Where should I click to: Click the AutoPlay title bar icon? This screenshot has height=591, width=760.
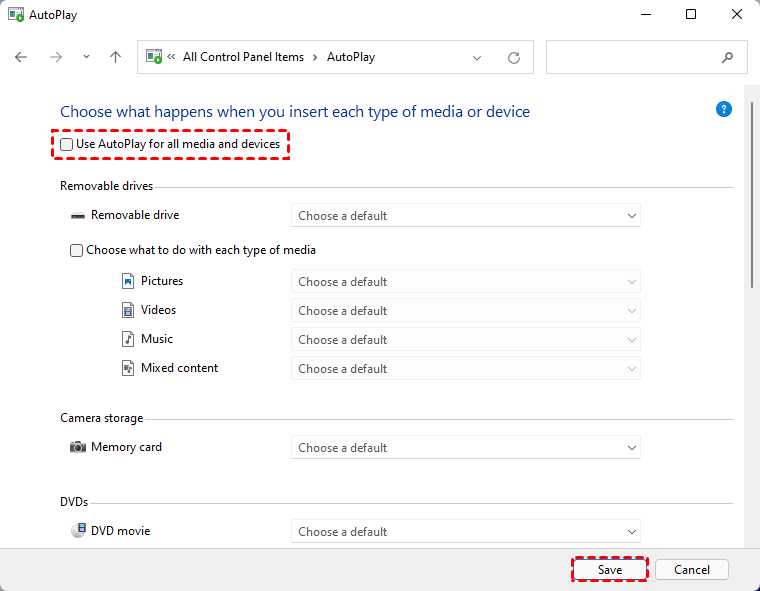point(16,15)
